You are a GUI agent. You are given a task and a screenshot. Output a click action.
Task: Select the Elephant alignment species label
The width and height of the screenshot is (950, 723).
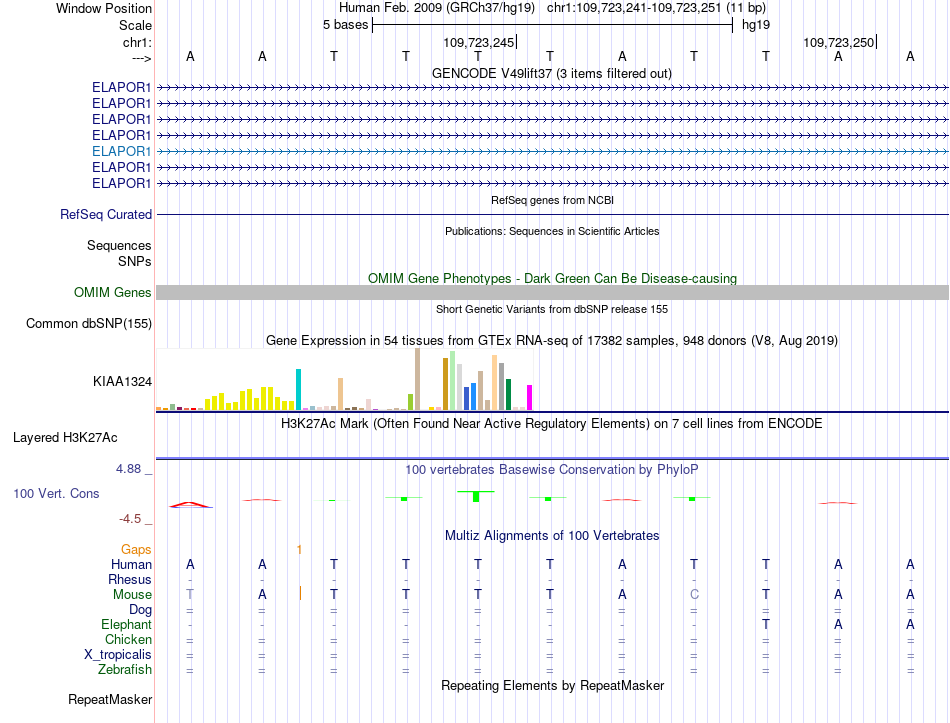tap(127, 624)
